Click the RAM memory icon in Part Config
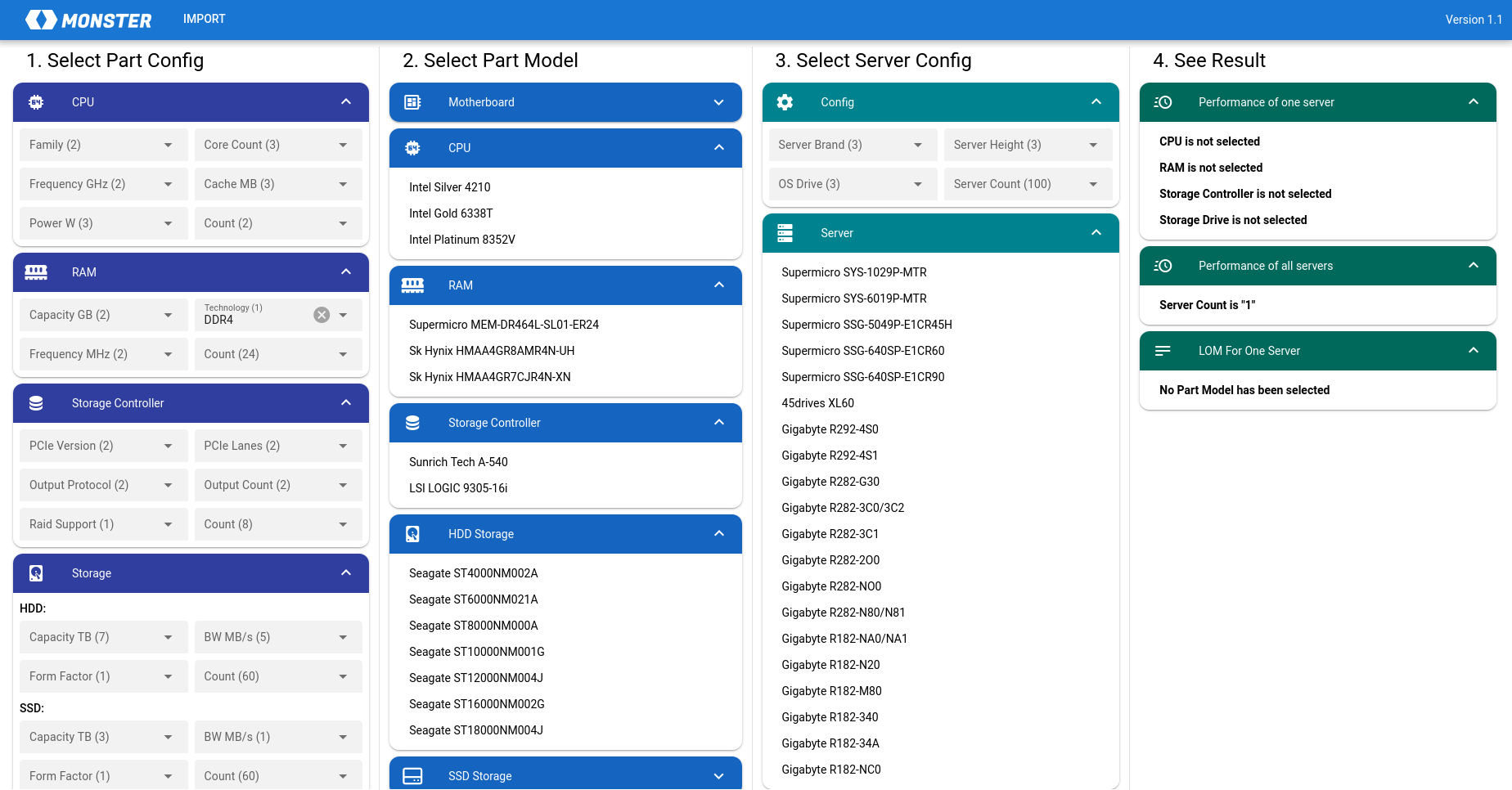Image resolution: width=1512 pixels, height=790 pixels. click(x=36, y=272)
